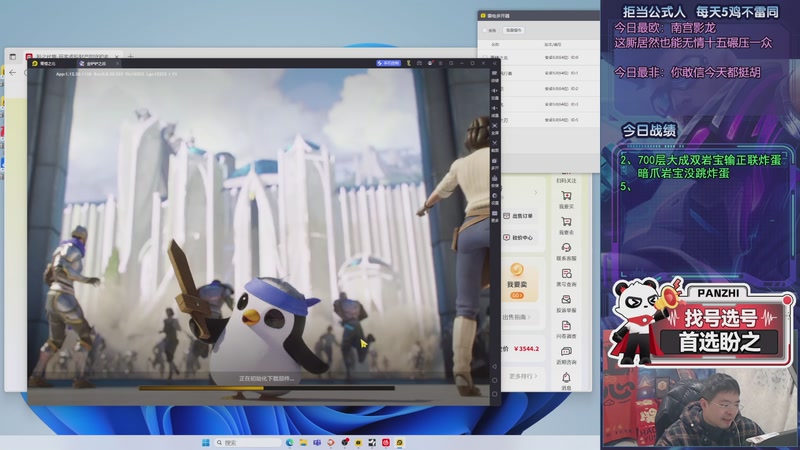Open emulator key-mapping (按键) sidebar tool
Screen dimensions: 800x450
coord(494,75)
